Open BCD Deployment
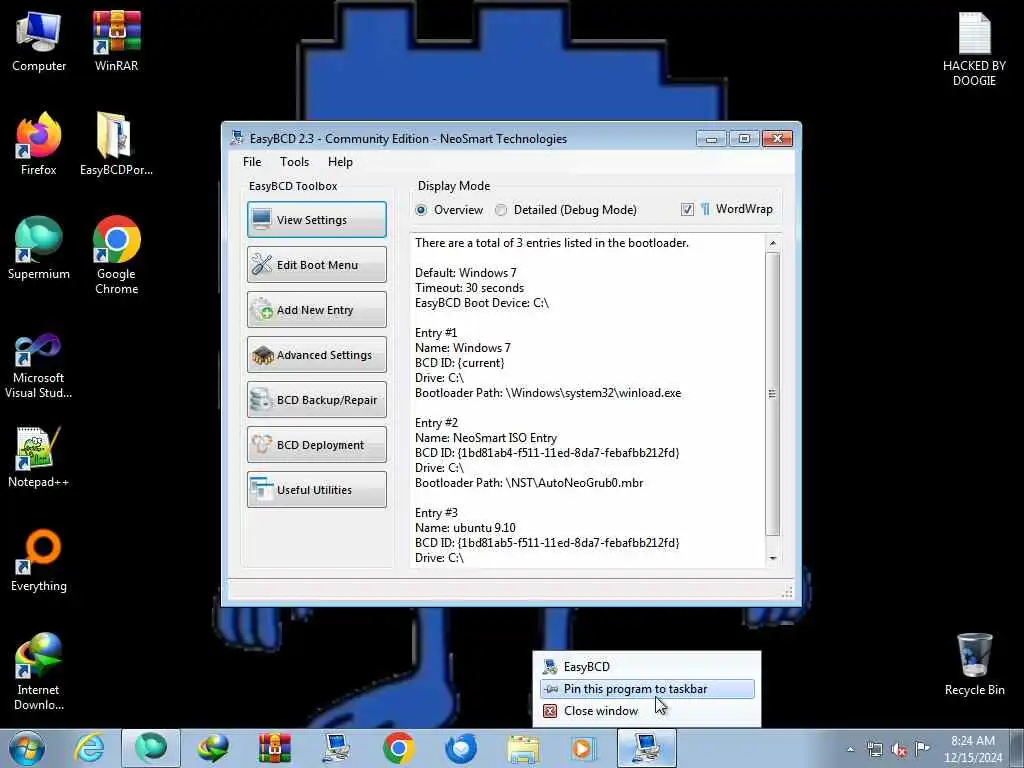The height and width of the screenshot is (768, 1024). (x=317, y=445)
